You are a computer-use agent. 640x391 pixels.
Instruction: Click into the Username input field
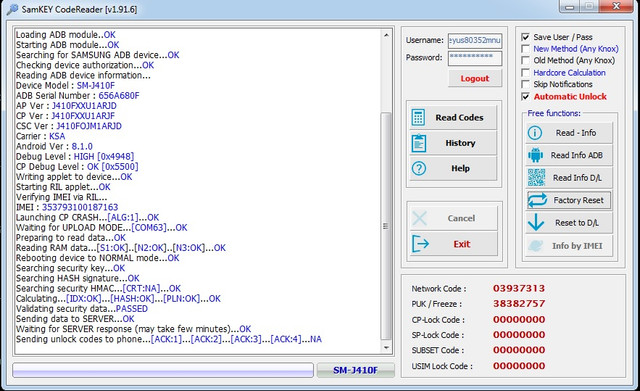pyautogui.click(x=475, y=40)
